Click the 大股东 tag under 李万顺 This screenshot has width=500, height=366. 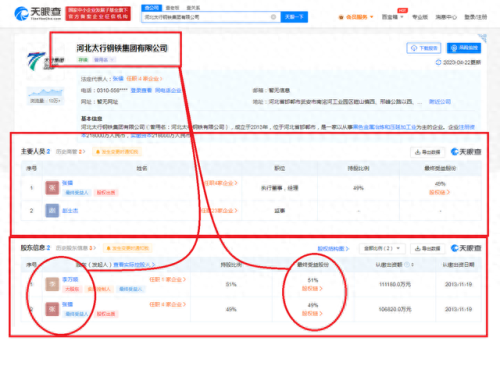click(72, 289)
